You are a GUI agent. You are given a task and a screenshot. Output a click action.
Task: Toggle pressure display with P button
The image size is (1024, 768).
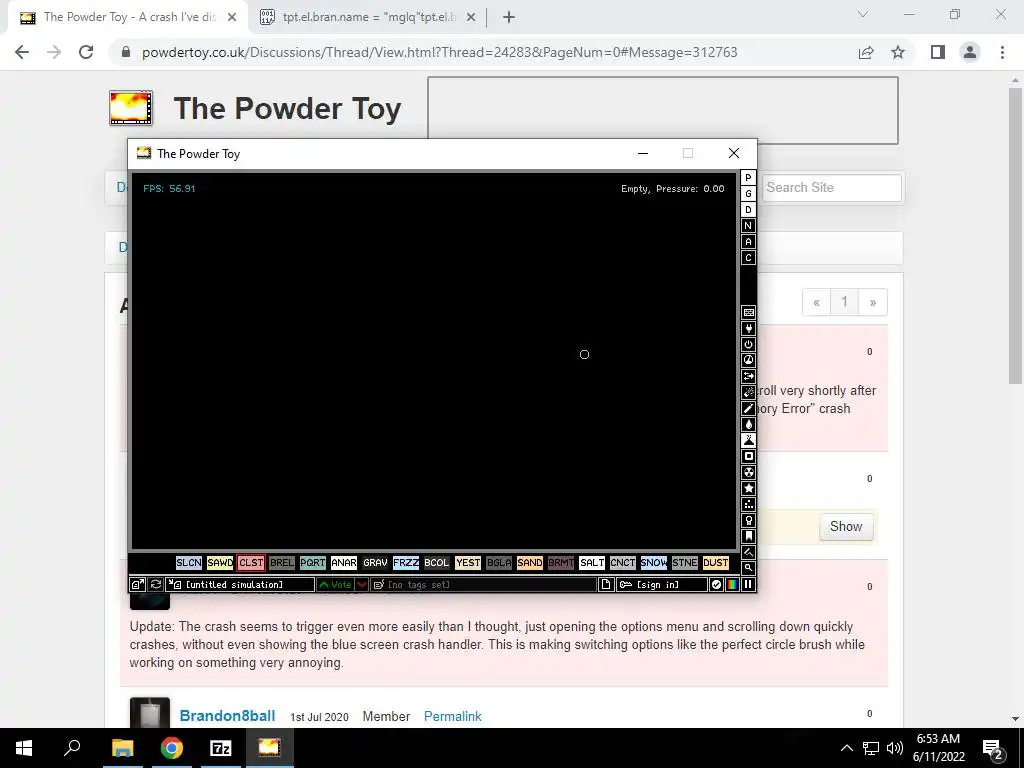748,178
